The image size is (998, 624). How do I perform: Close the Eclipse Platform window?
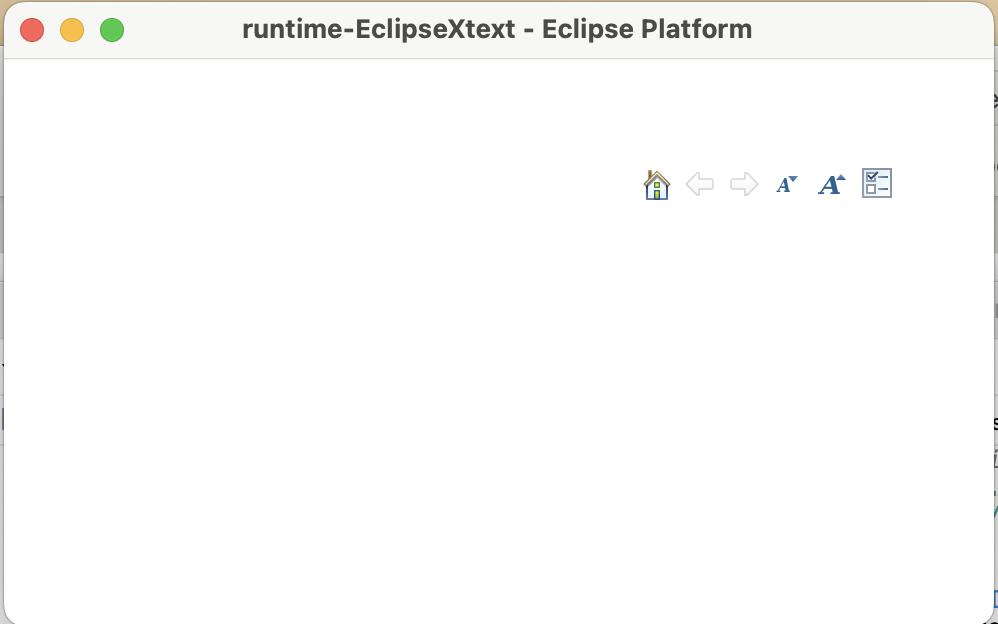[32, 30]
